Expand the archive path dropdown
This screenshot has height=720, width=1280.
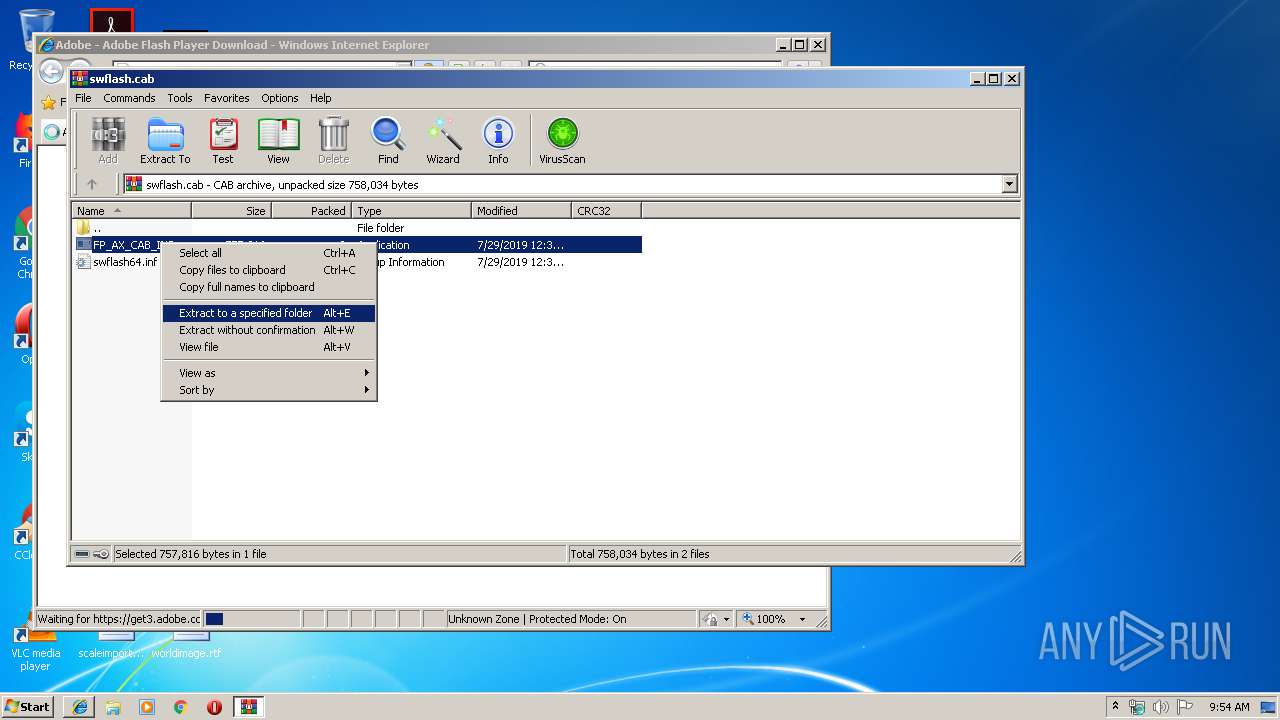tap(1009, 184)
